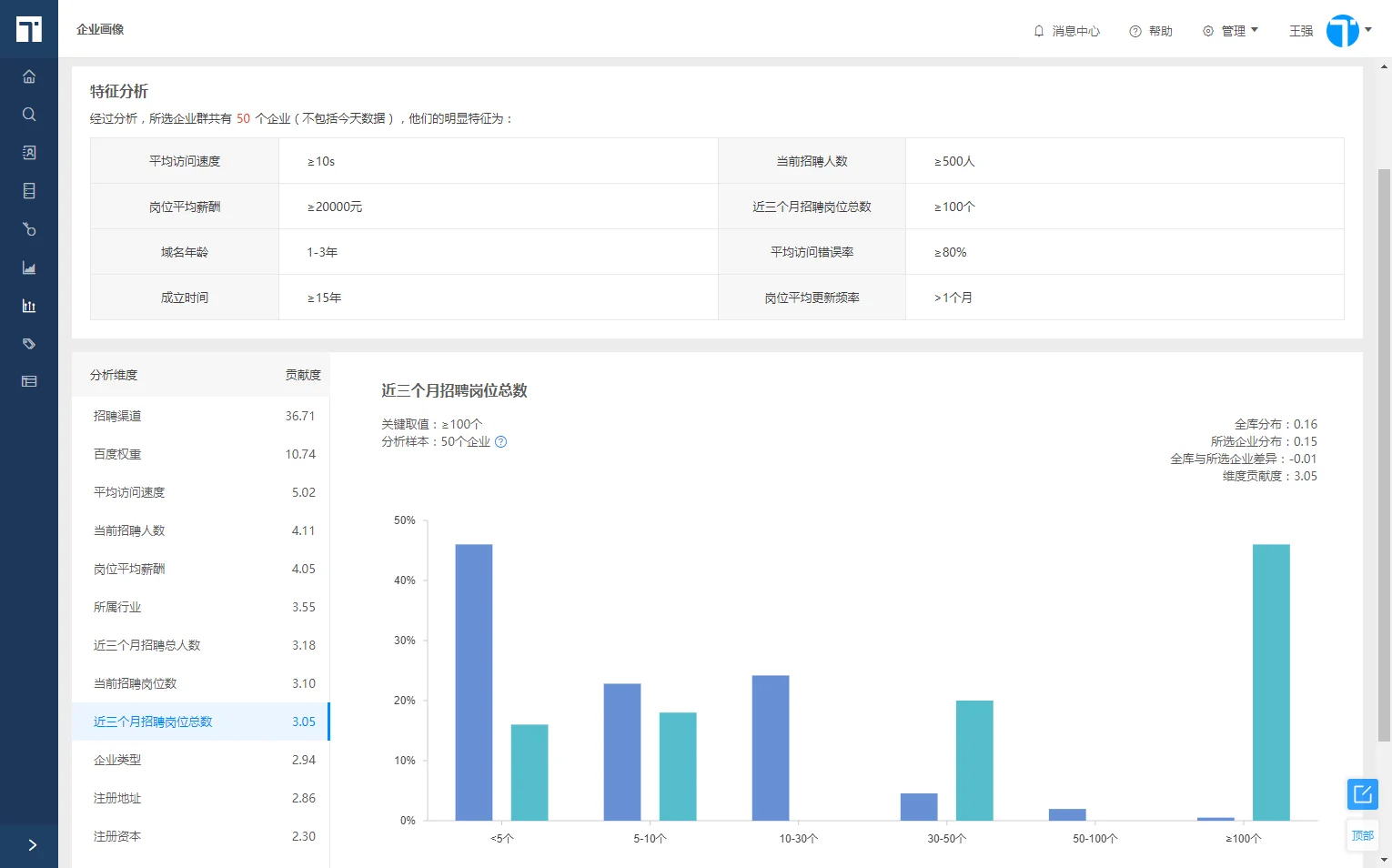1392x868 pixels.
Task: Click the key icon in the sidebar
Action: 29,228
